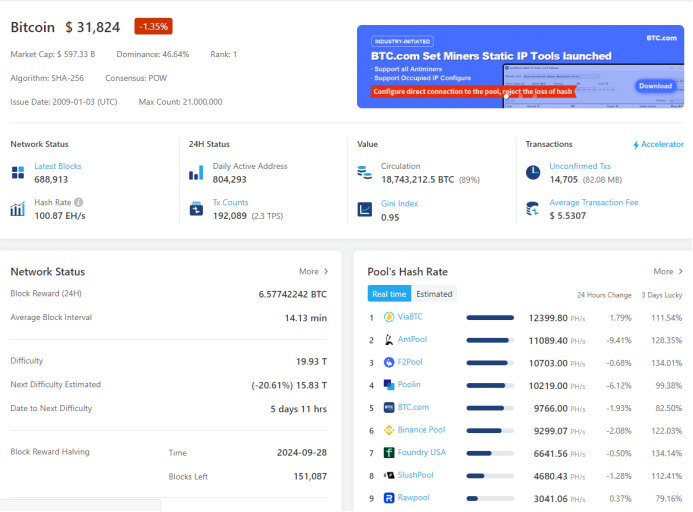693x512 pixels.
Task: Open the F2Pool pool link
Action: (x=410, y=362)
